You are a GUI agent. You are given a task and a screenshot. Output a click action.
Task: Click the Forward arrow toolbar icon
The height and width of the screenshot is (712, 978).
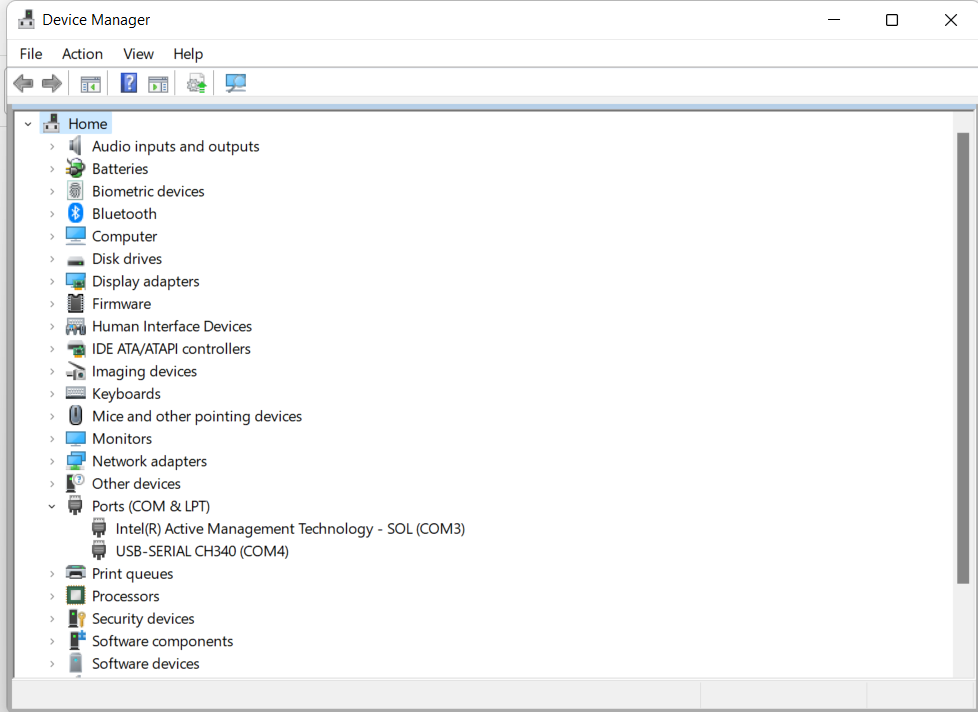pyautogui.click(x=52, y=83)
